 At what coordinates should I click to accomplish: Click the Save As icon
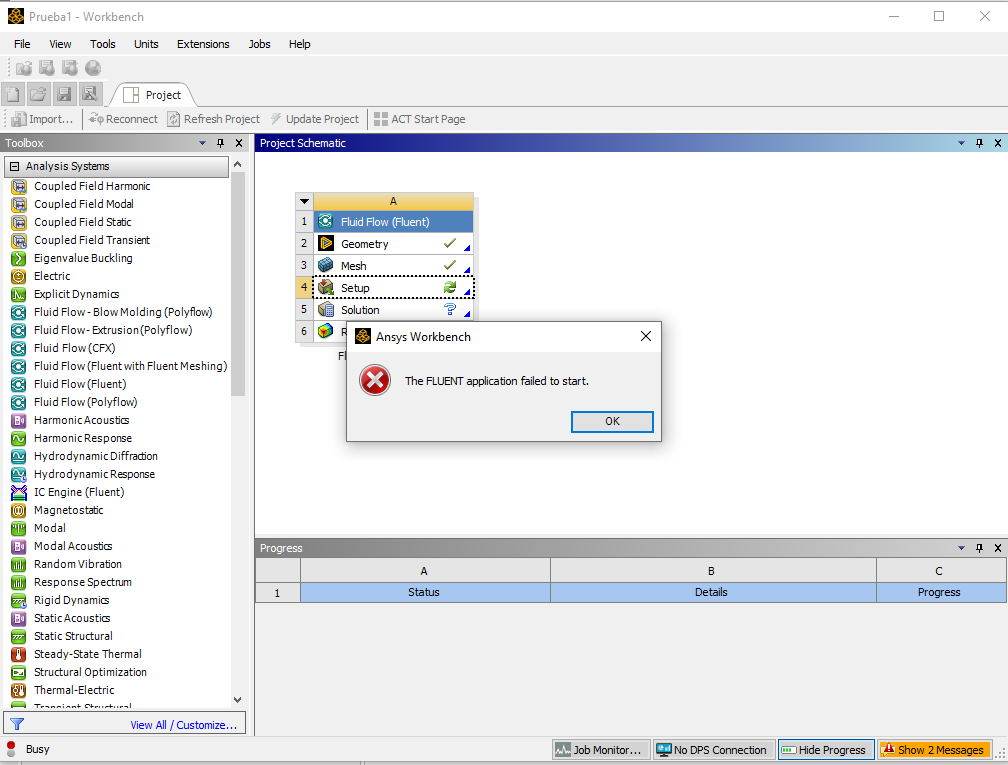pyautogui.click(x=90, y=94)
